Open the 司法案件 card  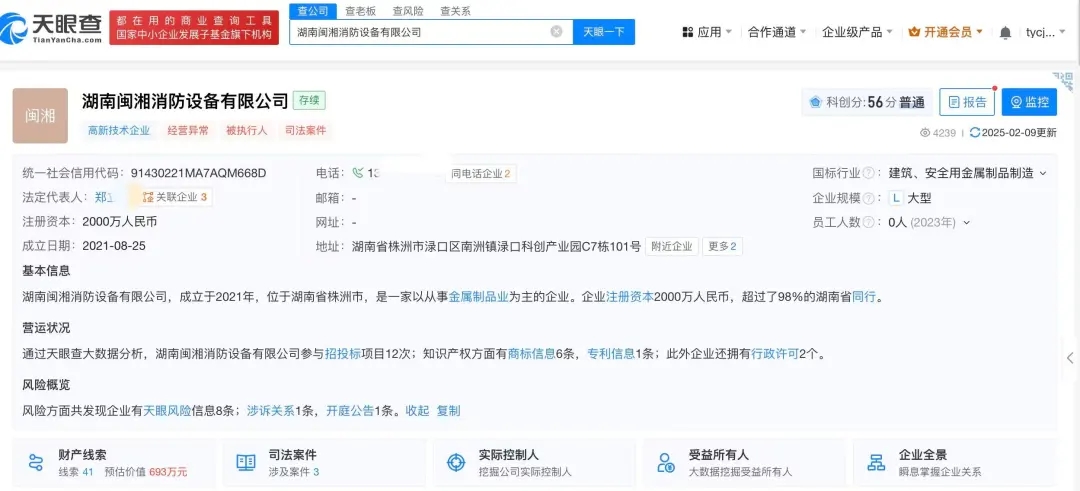coord(324,463)
